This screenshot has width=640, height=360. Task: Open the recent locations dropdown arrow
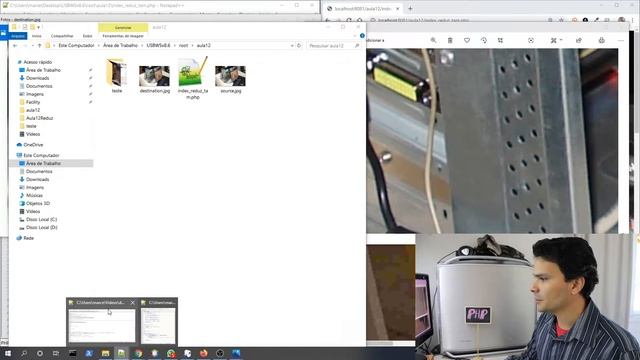[33, 46]
